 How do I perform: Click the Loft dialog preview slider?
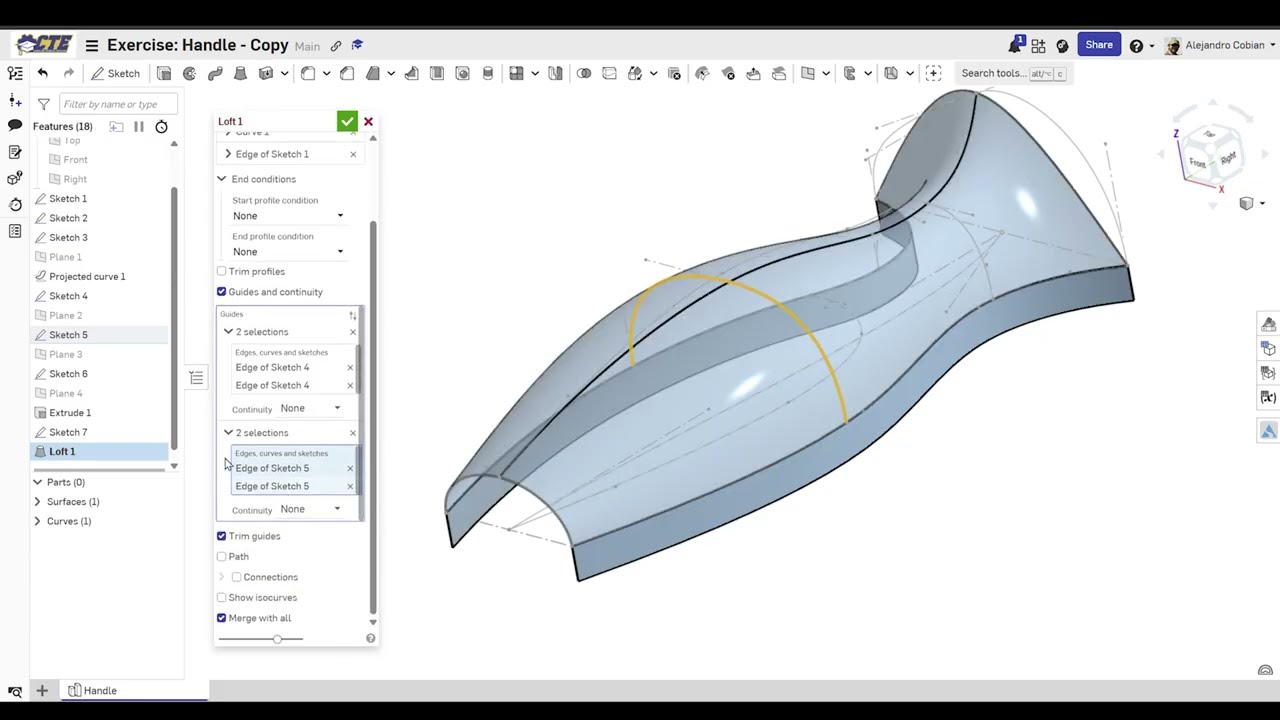(x=277, y=638)
